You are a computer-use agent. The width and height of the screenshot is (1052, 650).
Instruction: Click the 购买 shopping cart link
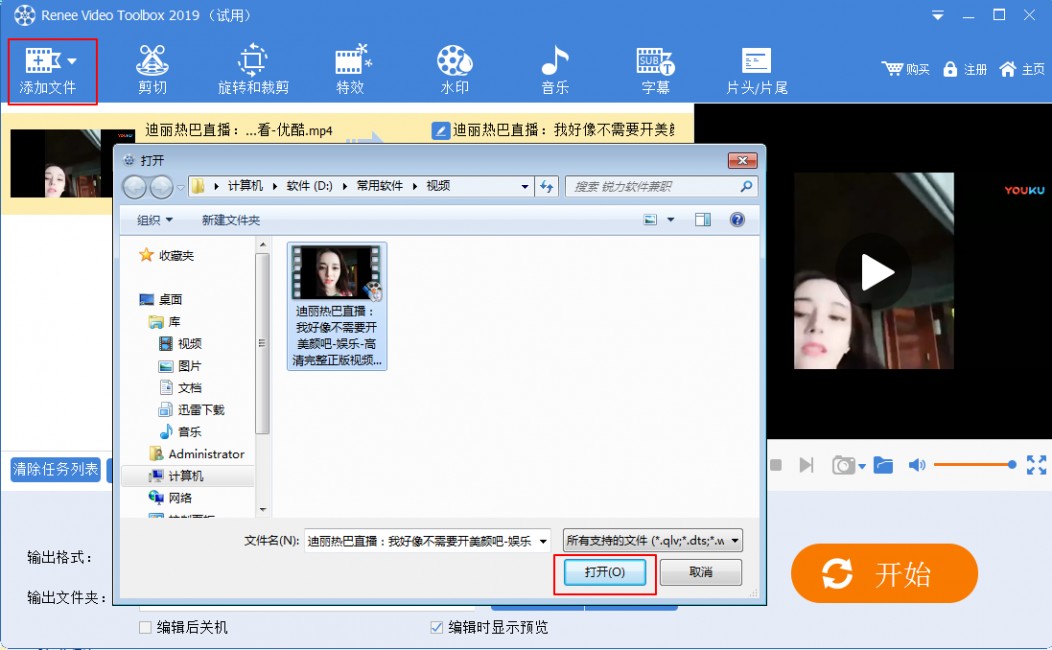pos(906,69)
